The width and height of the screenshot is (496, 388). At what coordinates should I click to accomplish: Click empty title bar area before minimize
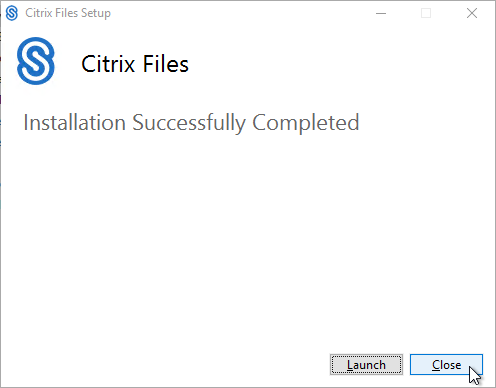click(x=240, y=13)
